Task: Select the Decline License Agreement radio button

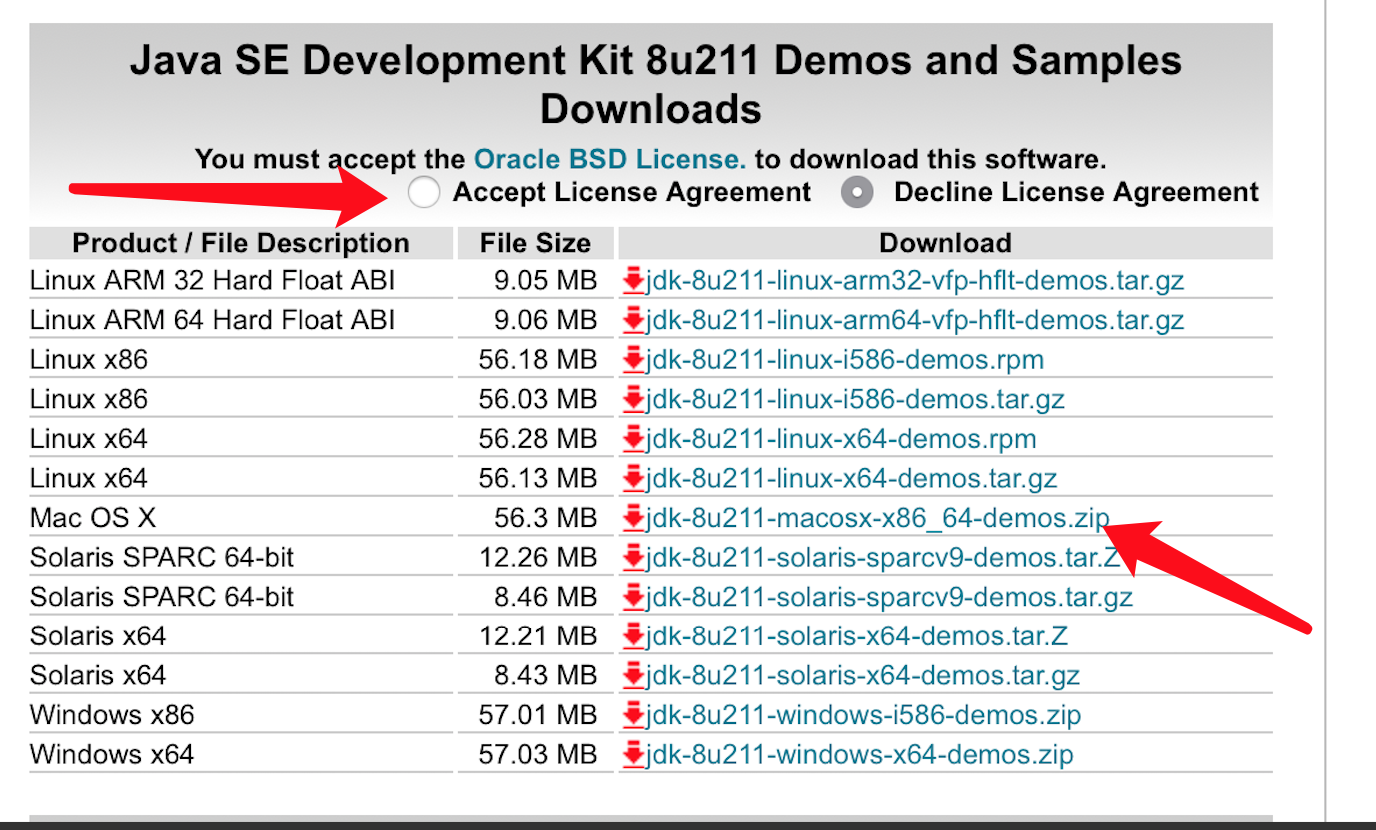Action: [857, 192]
